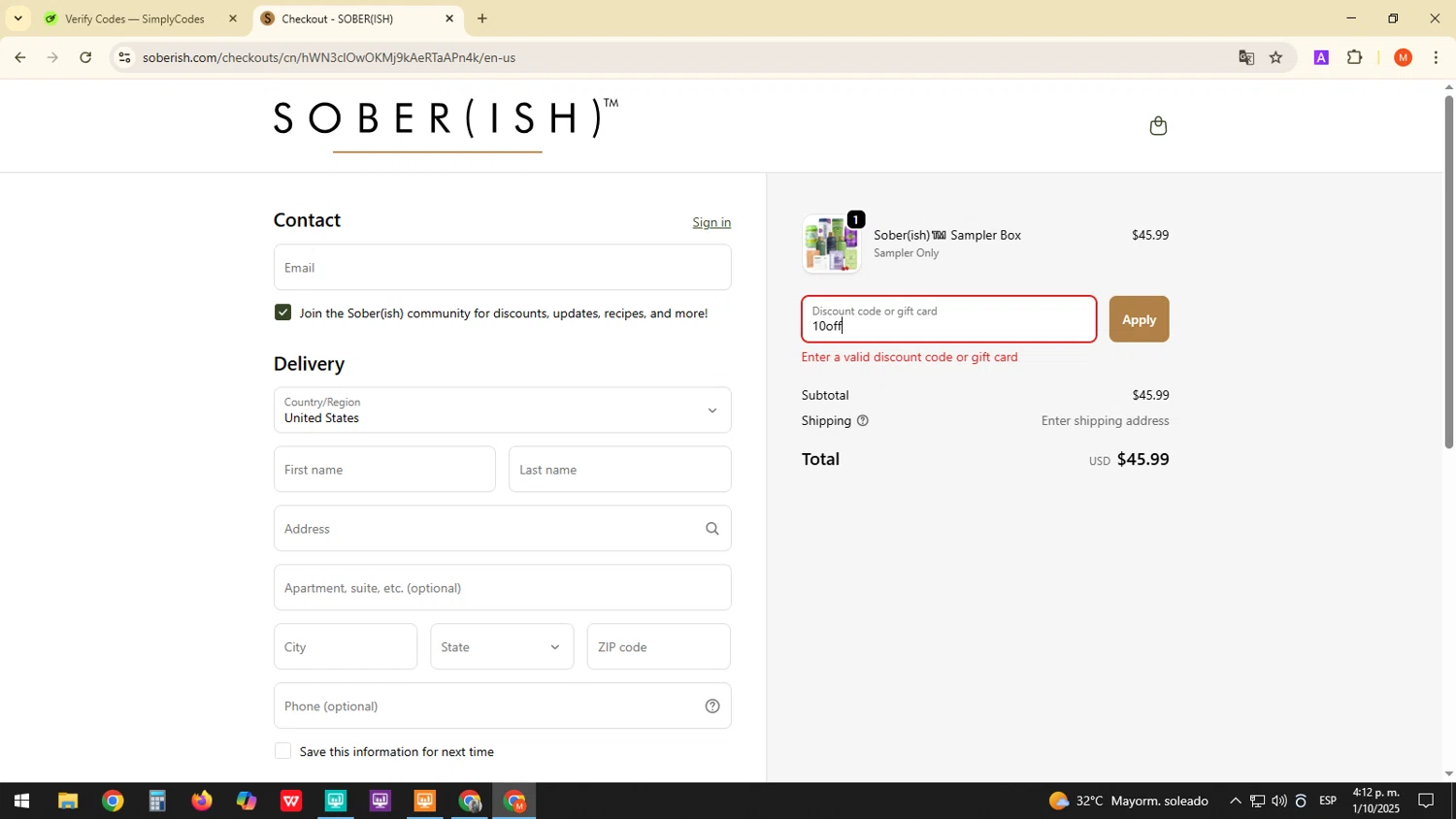Open the shopping bag cart icon
Image resolution: width=1456 pixels, height=819 pixels.
[1157, 125]
